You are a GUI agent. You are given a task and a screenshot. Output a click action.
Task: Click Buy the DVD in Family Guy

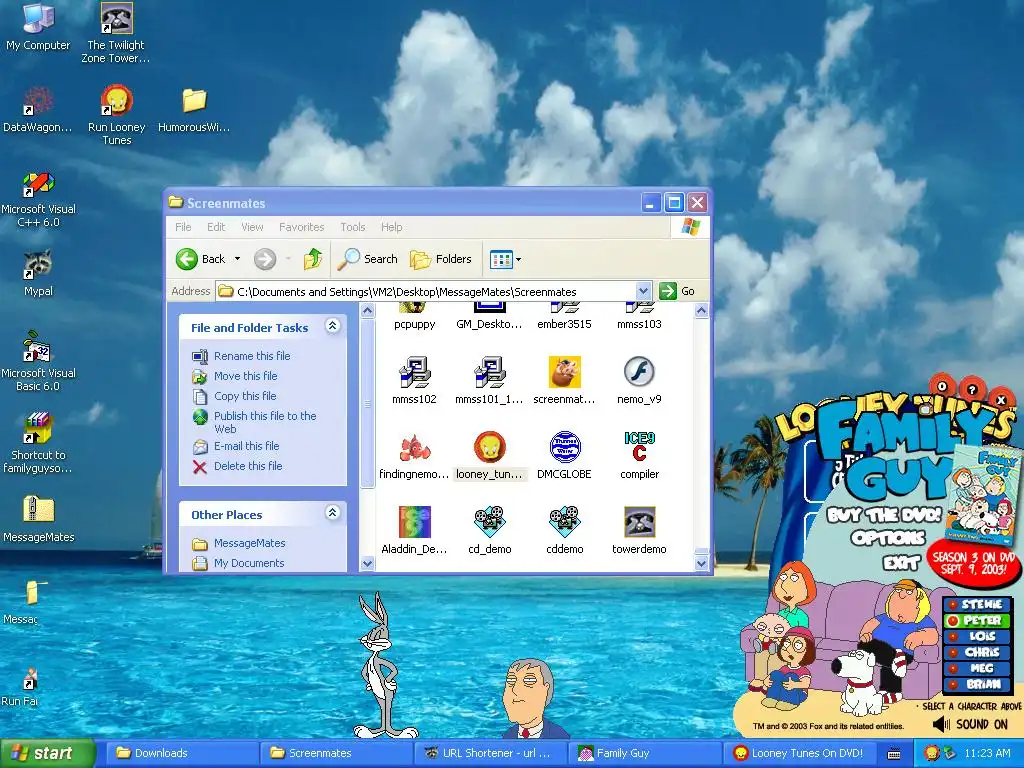884,514
